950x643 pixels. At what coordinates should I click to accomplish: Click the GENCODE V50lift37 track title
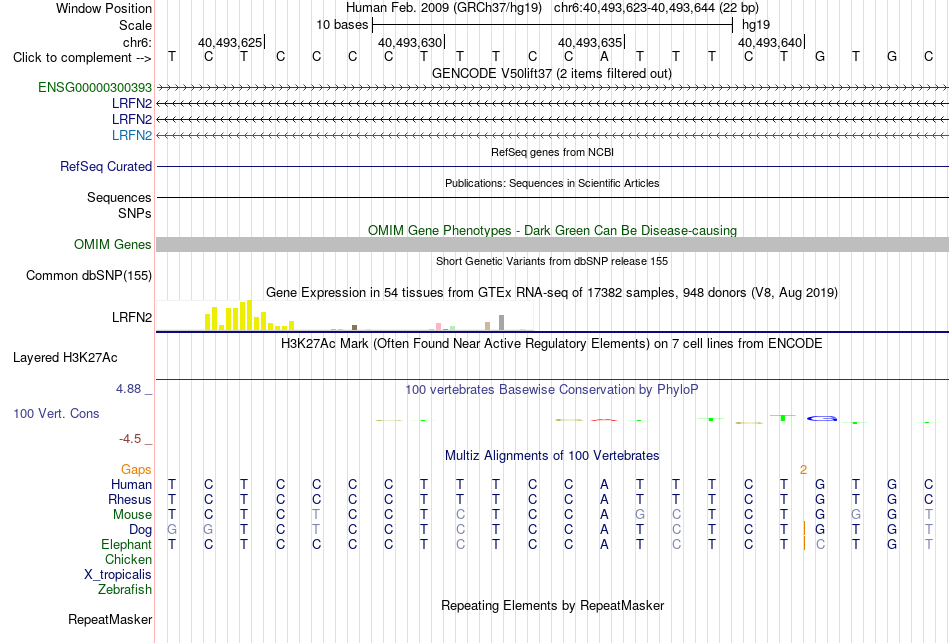click(552, 74)
